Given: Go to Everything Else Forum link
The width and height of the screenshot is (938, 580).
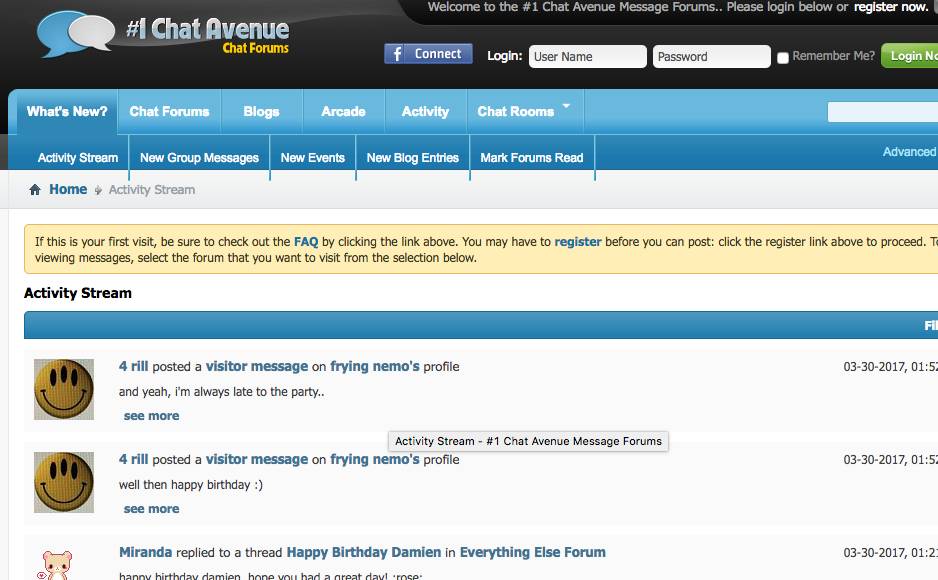Looking at the screenshot, I should tap(532, 552).
